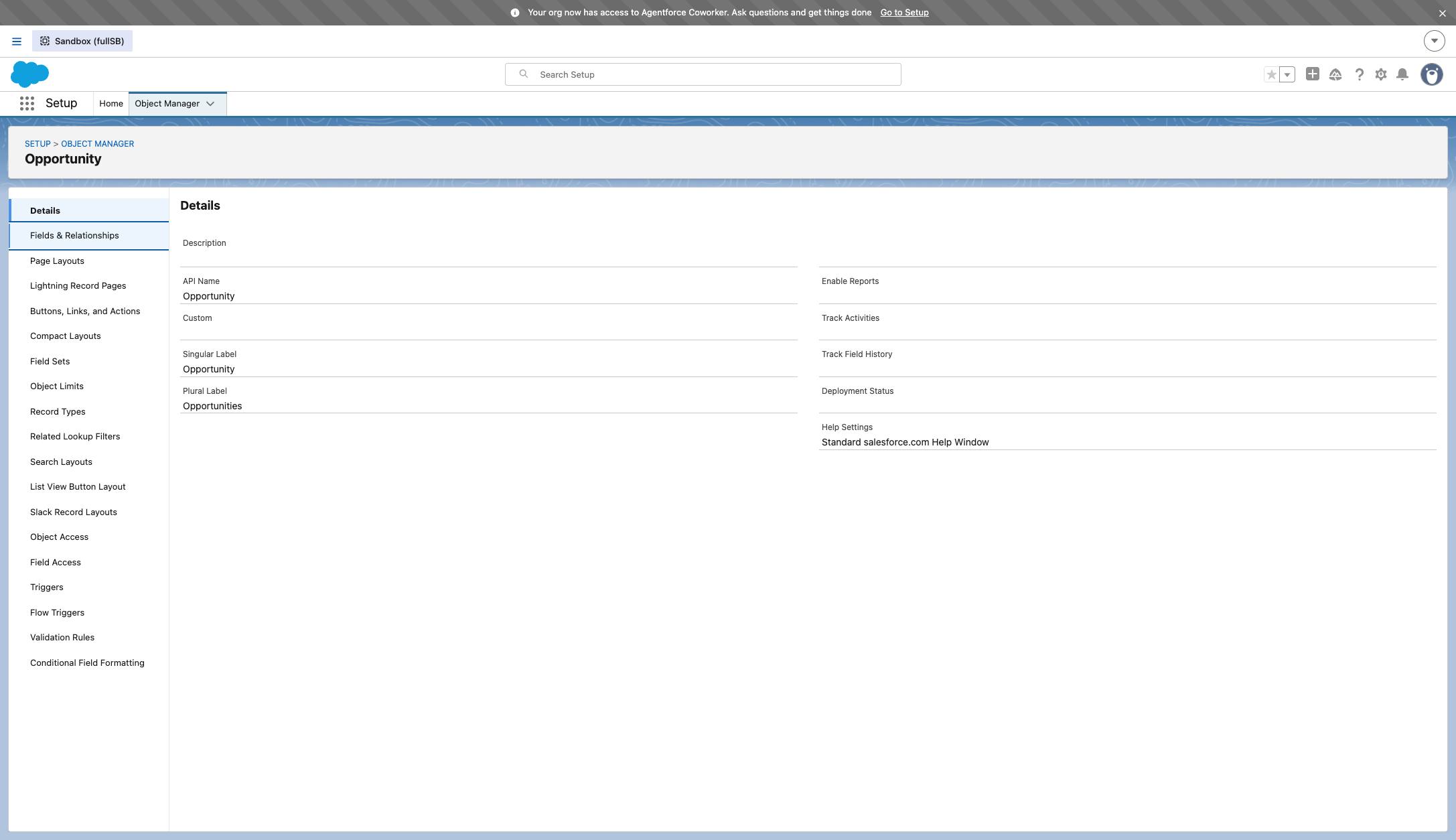Select Details in the sidebar
This screenshot has height=840, width=1456.
click(89, 210)
